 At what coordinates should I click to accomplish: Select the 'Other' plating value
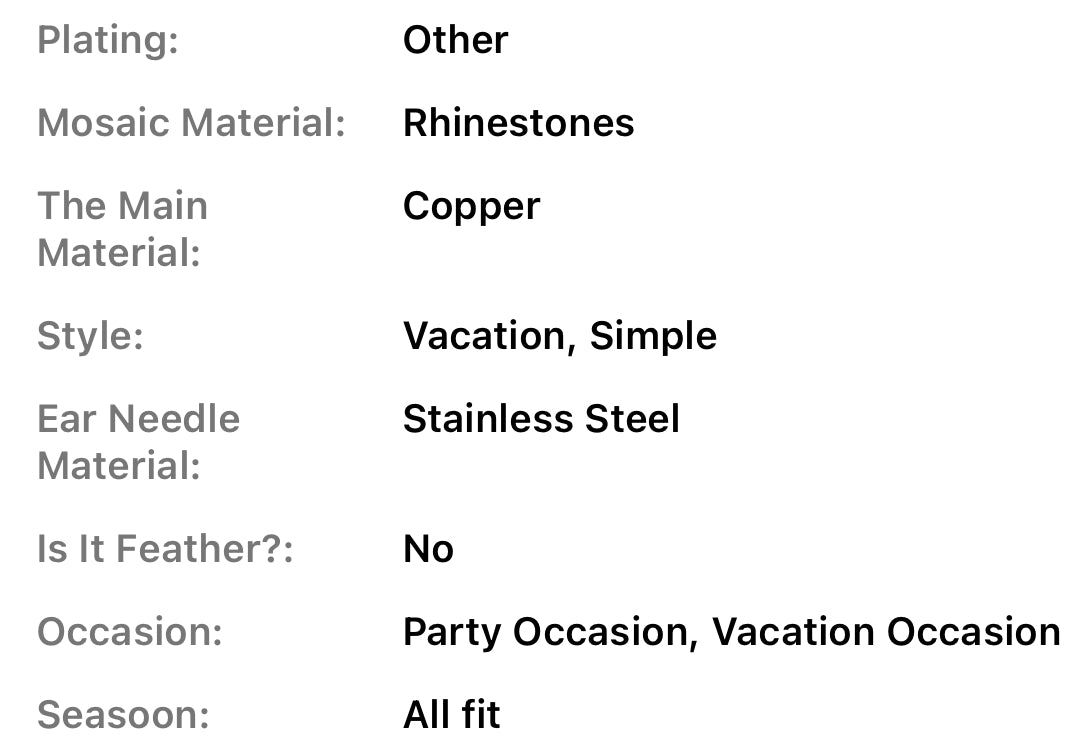pyautogui.click(x=455, y=41)
